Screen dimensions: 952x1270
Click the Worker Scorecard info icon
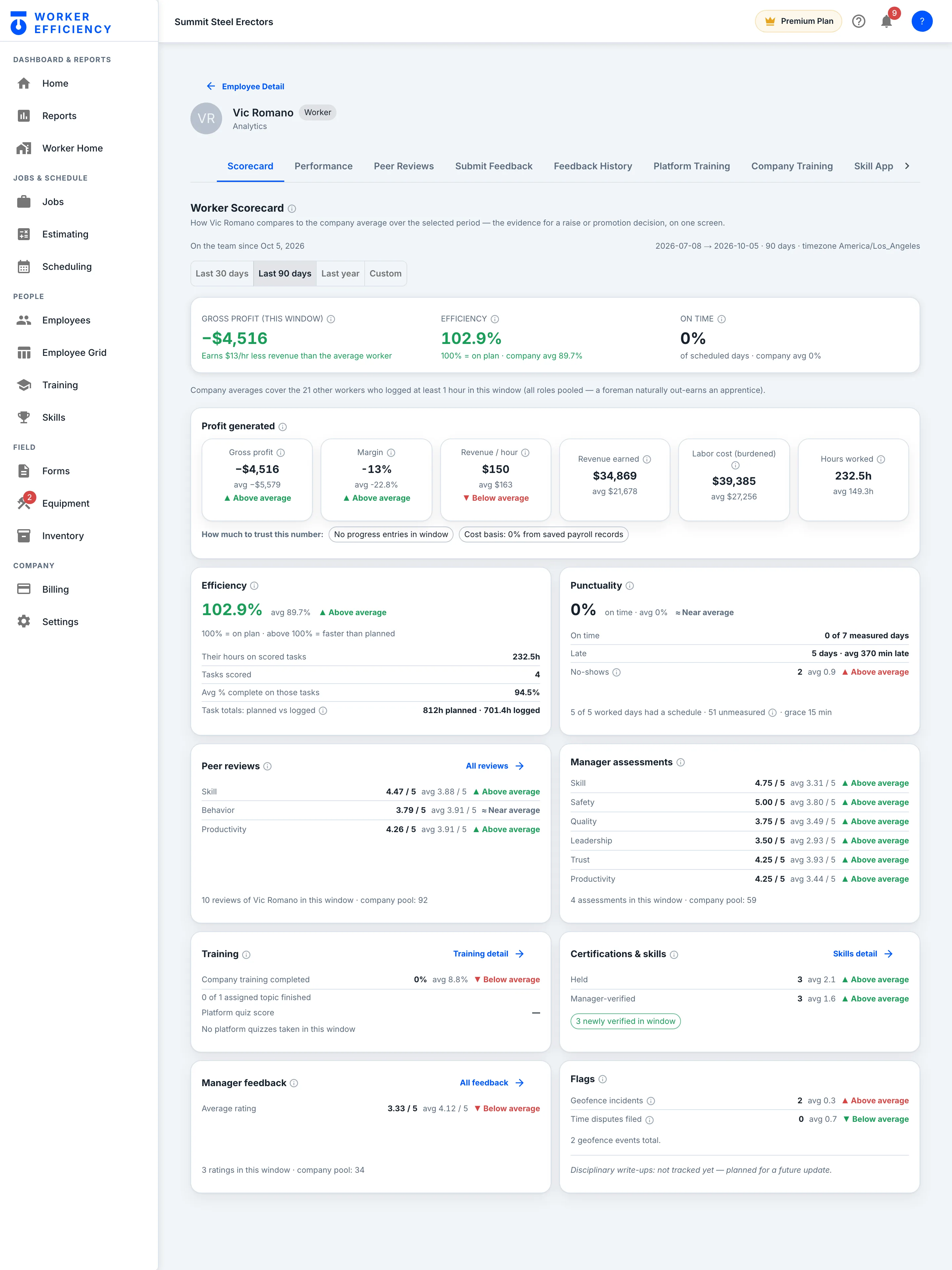tap(292, 208)
